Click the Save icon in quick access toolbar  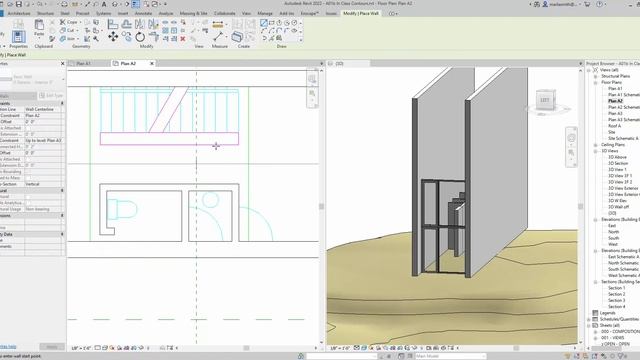[x=18, y=4]
